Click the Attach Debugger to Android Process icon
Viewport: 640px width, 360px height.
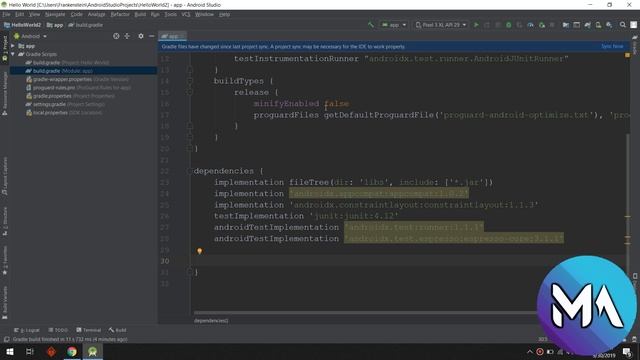(542, 25)
